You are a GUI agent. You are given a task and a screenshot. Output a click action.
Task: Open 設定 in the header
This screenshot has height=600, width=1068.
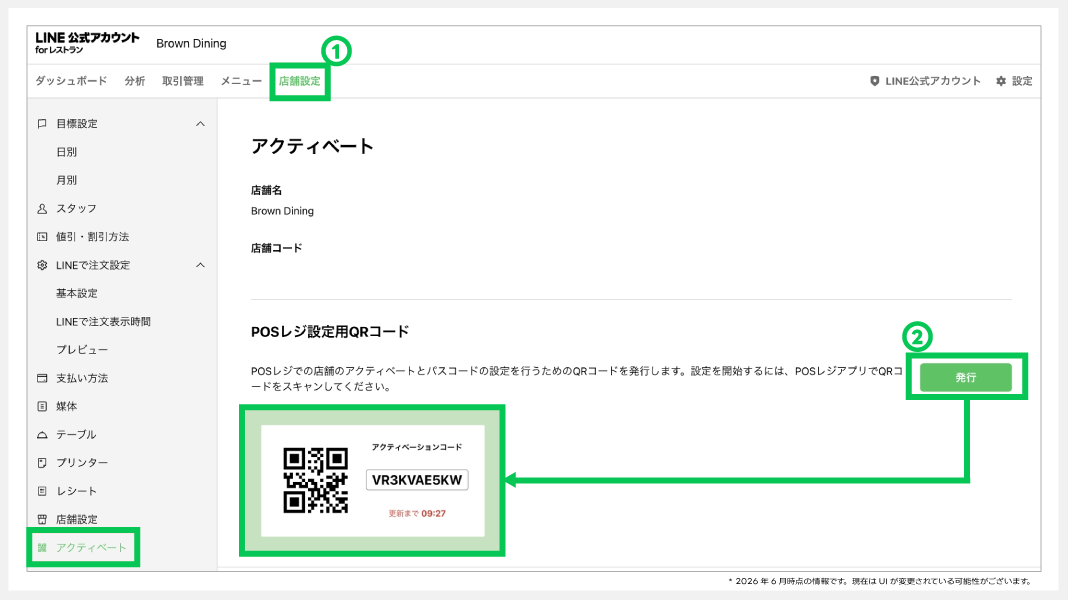tap(1022, 81)
